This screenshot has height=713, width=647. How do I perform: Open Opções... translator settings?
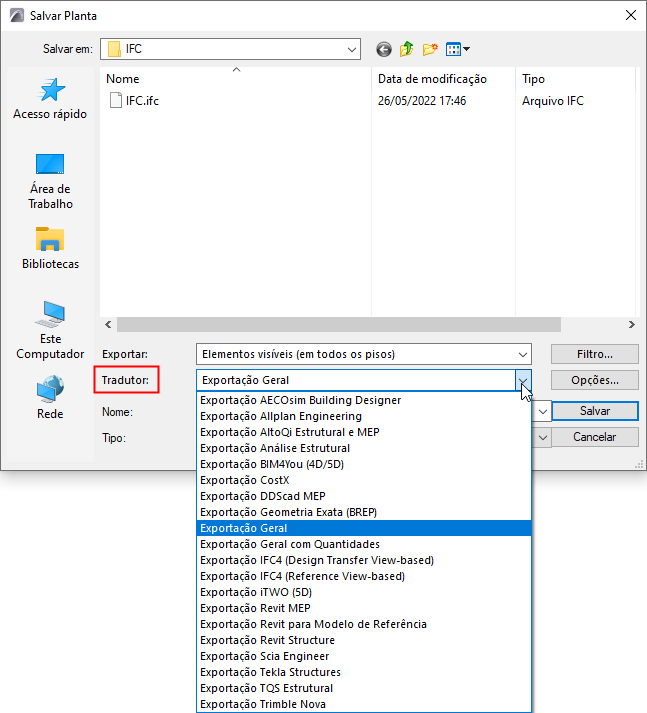point(595,380)
